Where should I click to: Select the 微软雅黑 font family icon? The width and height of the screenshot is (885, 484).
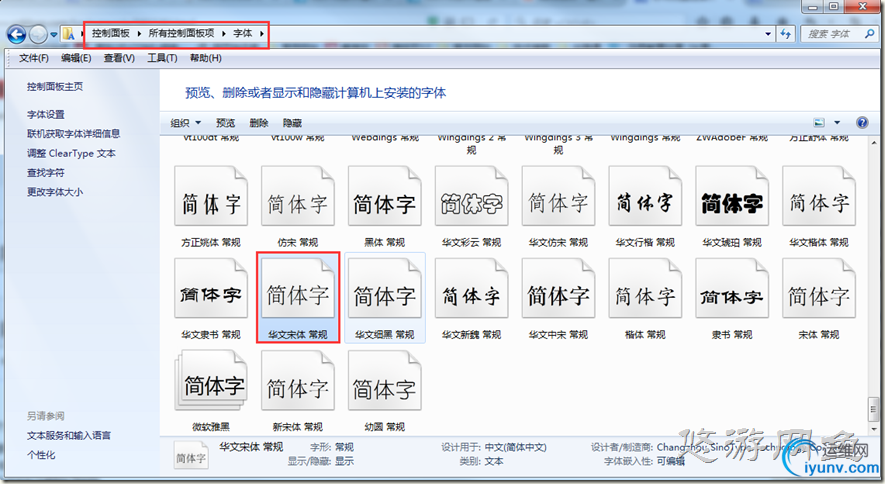pos(211,381)
